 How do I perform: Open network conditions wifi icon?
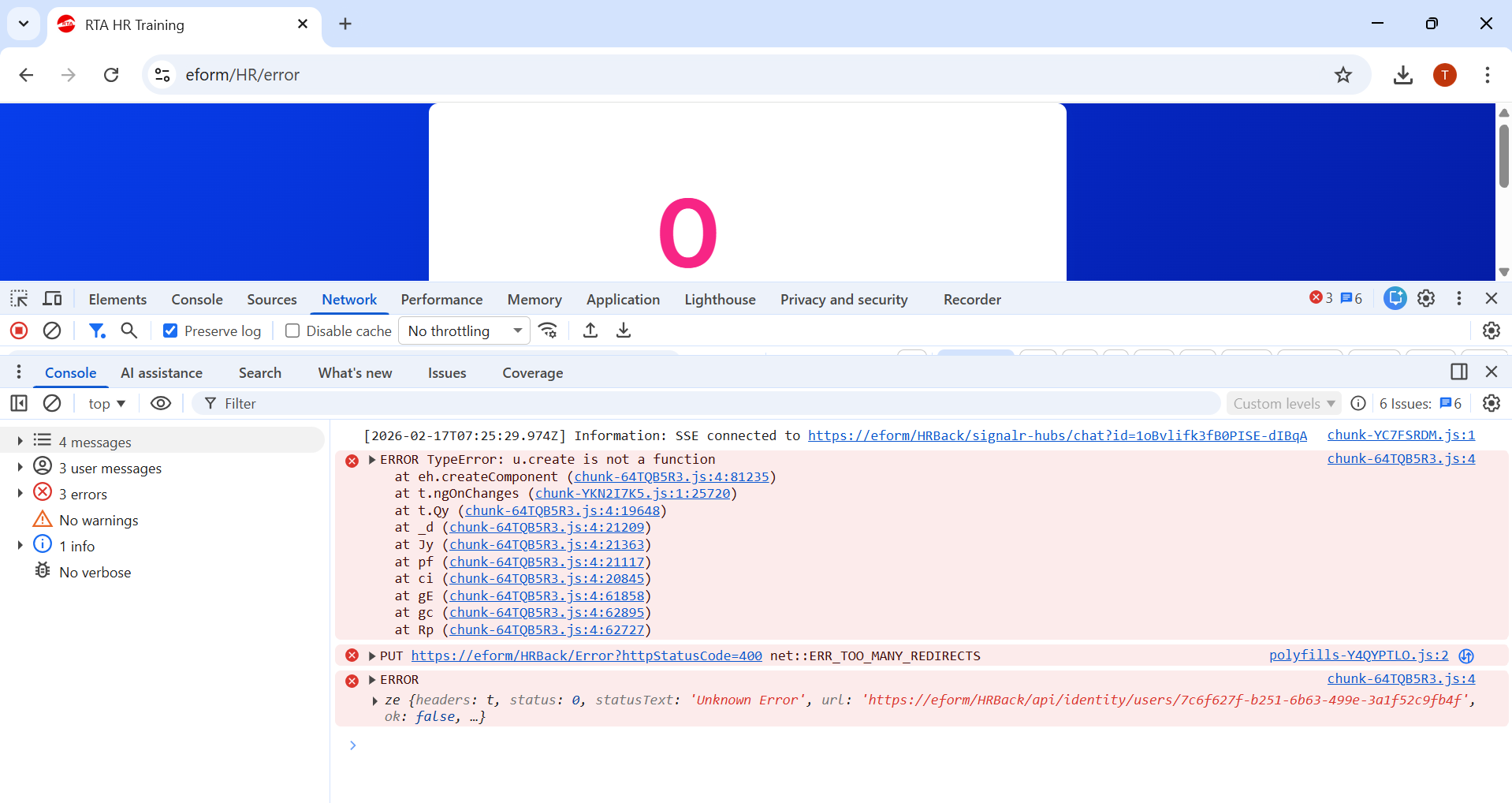click(x=548, y=331)
